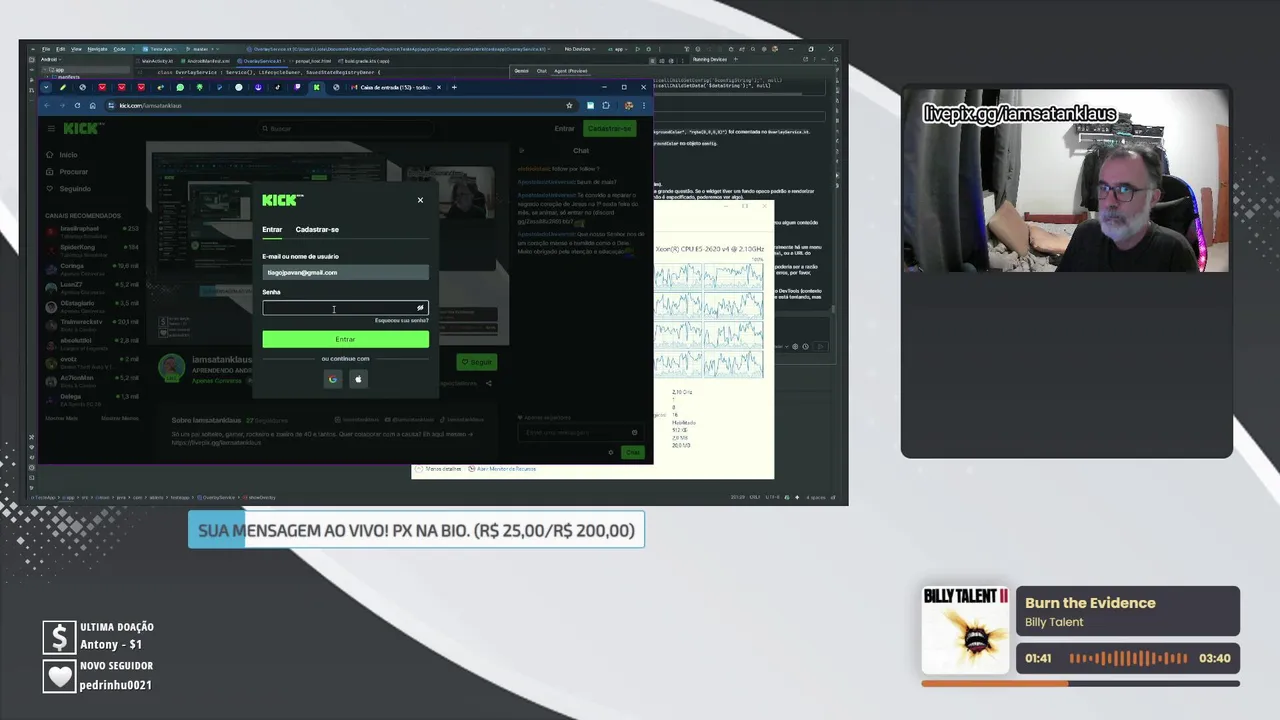Go back in the browser

(46, 105)
